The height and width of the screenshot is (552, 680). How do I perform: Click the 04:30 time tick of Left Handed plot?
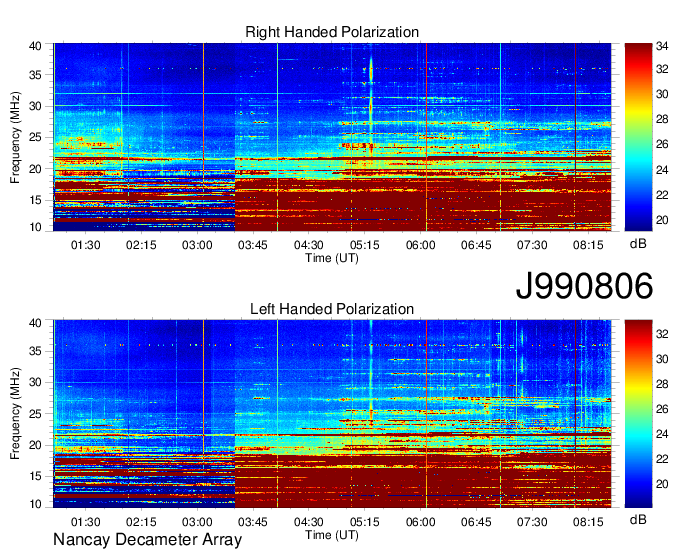click(x=308, y=522)
